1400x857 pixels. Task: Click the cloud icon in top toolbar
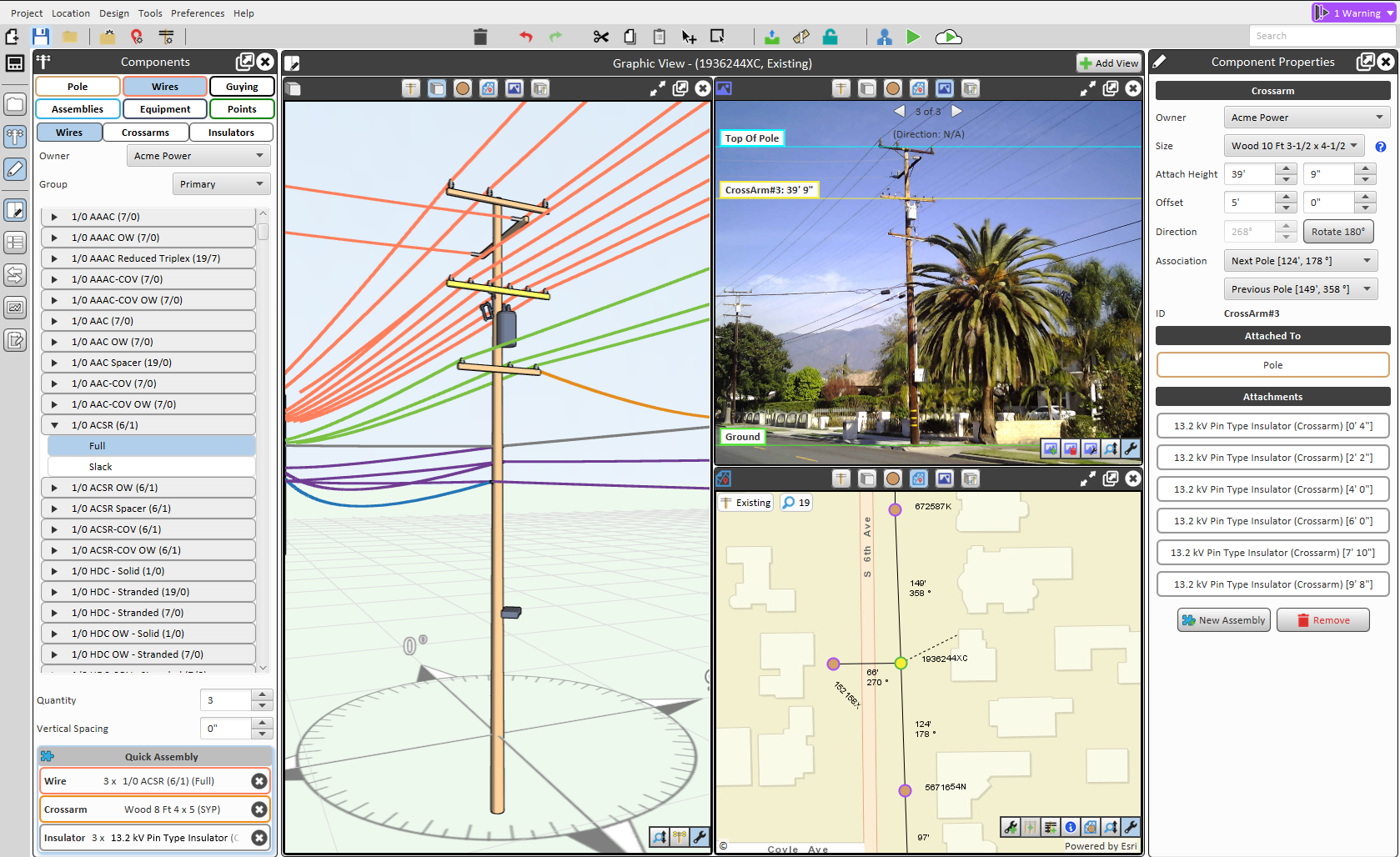948,37
